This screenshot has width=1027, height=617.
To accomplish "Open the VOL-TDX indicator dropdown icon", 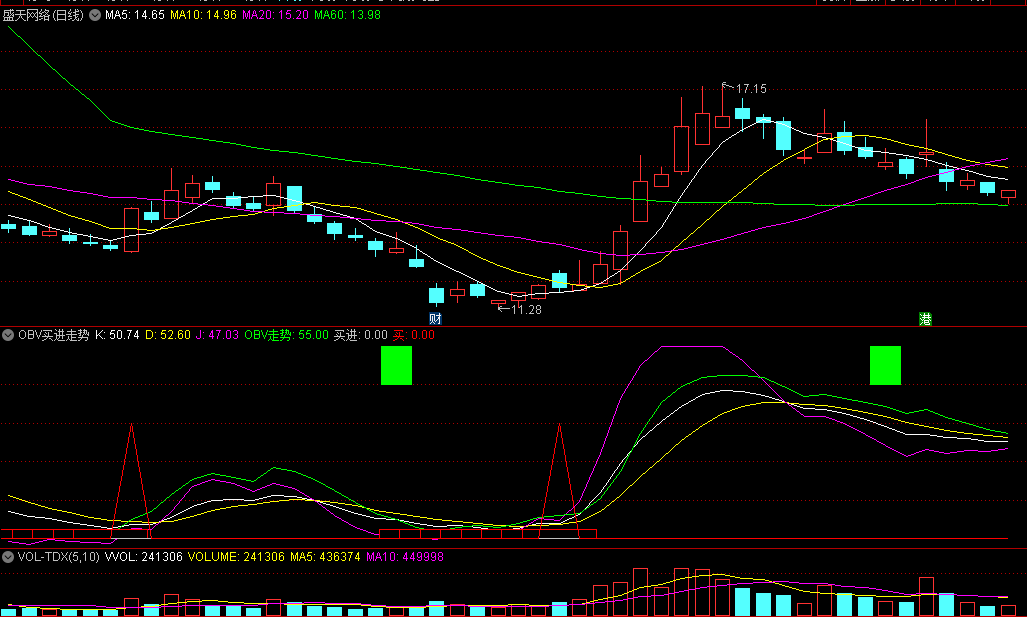I will [x=8, y=557].
